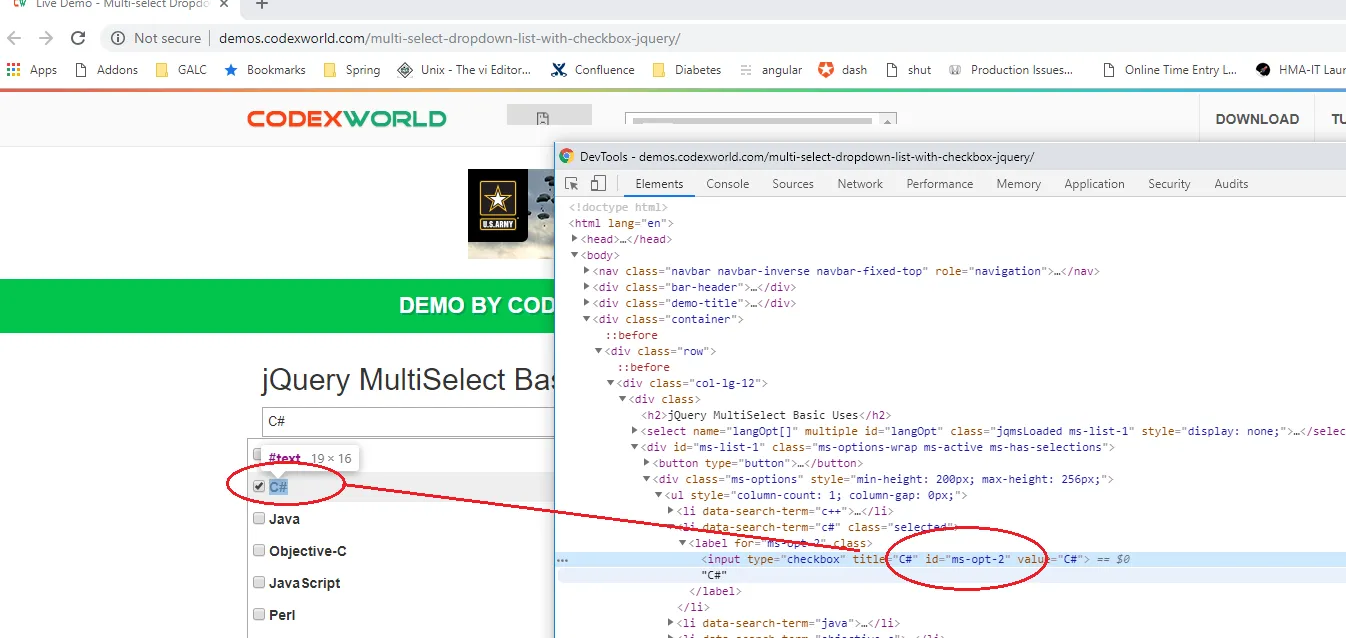Viewport: 1346px width, 638px height.
Task: Check the Objective-C option checkbox
Action: (259, 550)
